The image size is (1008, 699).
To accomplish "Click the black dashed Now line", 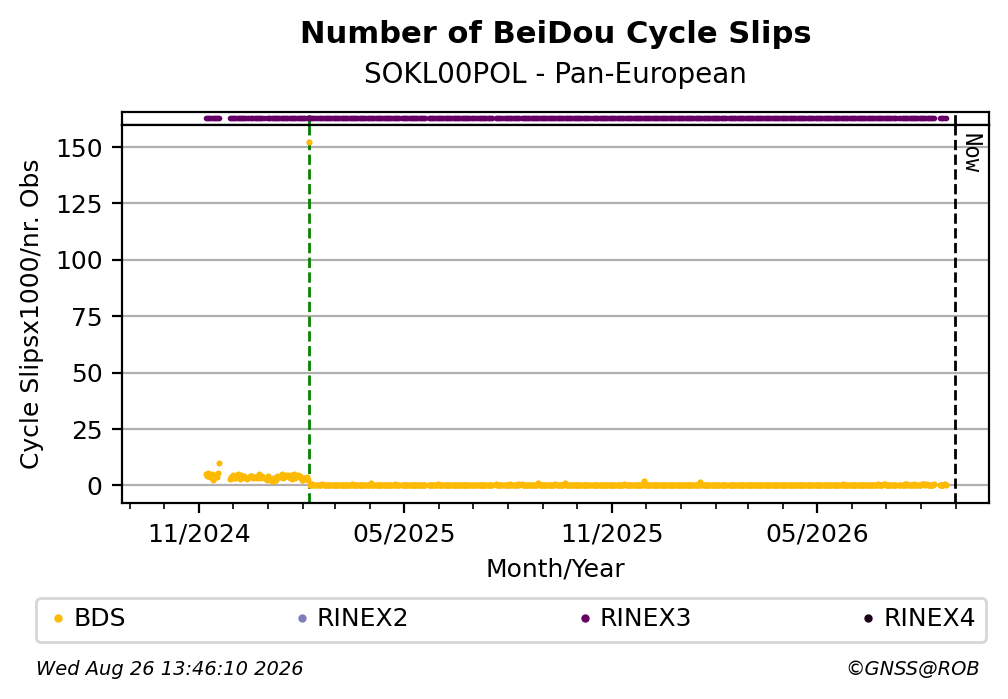I will pos(955,309).
